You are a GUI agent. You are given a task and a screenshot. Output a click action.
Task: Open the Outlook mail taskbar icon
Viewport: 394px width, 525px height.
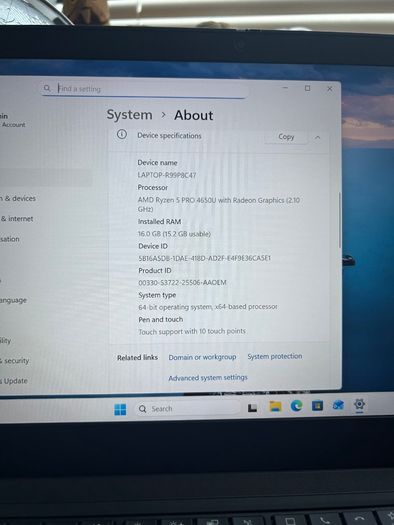tap(338, 405)
